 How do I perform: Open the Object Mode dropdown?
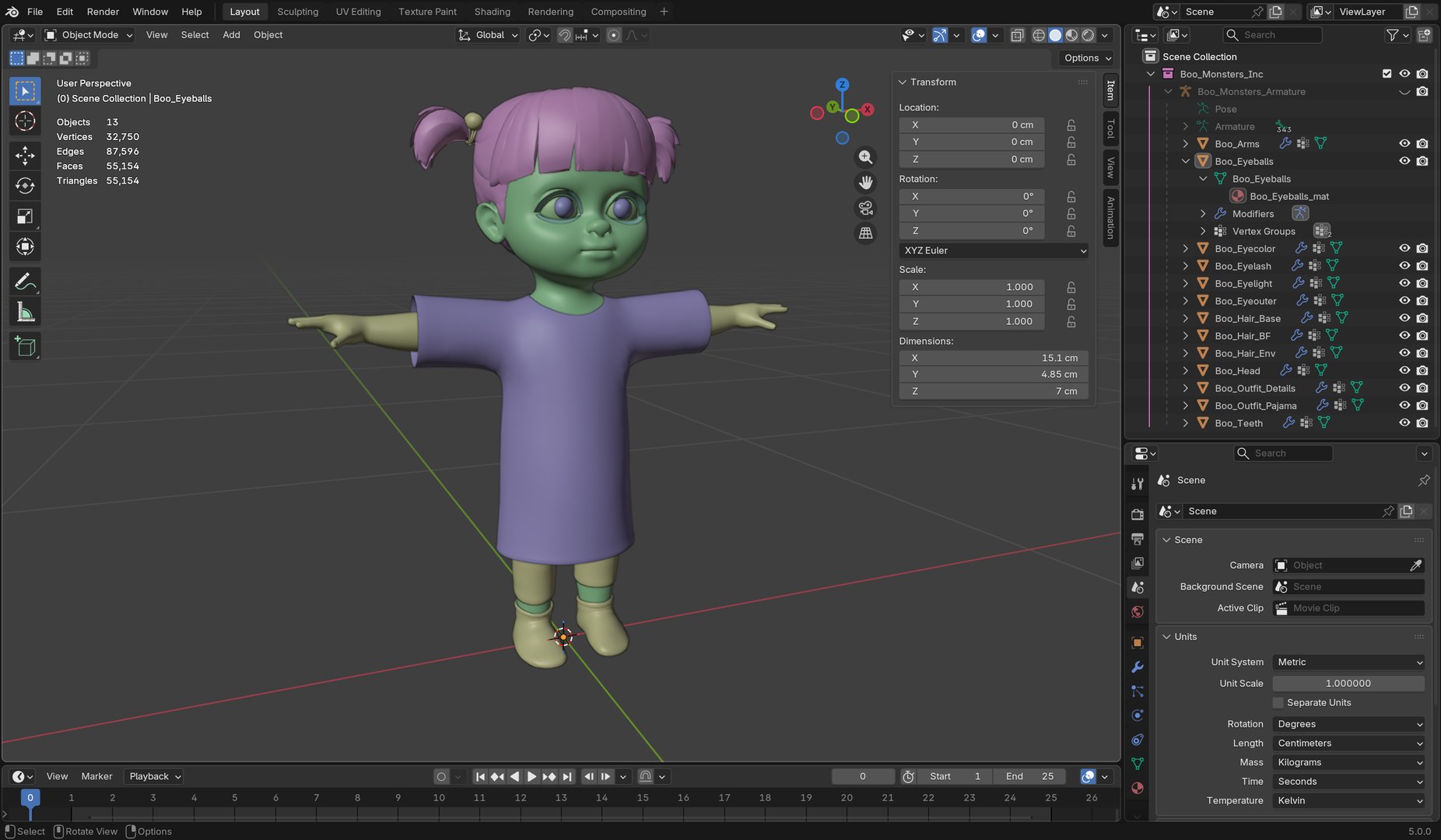coord(89,35)
